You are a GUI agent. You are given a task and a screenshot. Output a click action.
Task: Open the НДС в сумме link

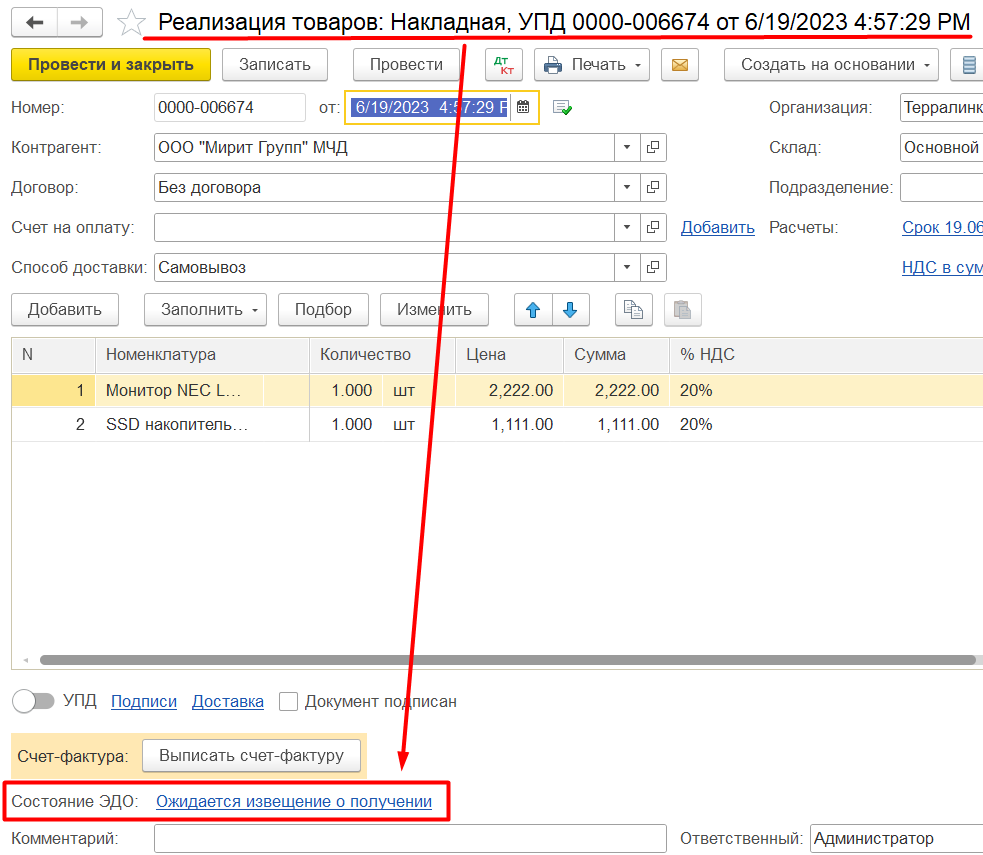tap(942, 268)
